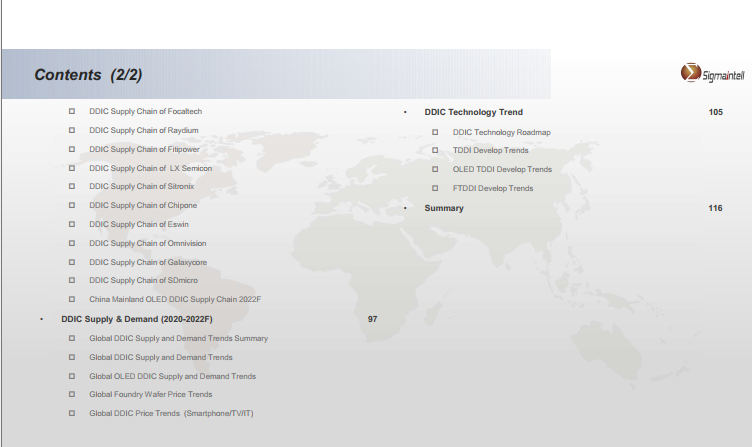This screenshot has height=447, width=752.
Task: Open DDIC Supply Chain of SDmicro
Action: click(x=143, y=280)
